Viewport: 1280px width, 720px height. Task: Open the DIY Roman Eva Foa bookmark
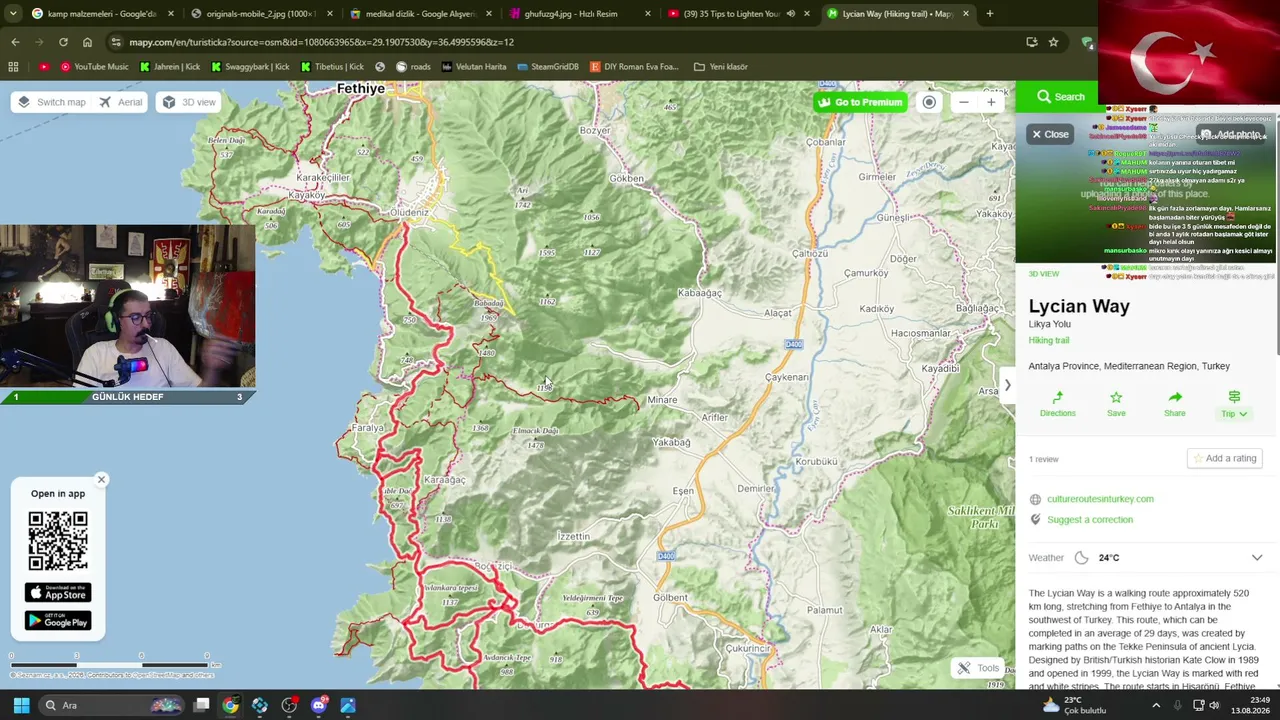(x=634, y=67)
